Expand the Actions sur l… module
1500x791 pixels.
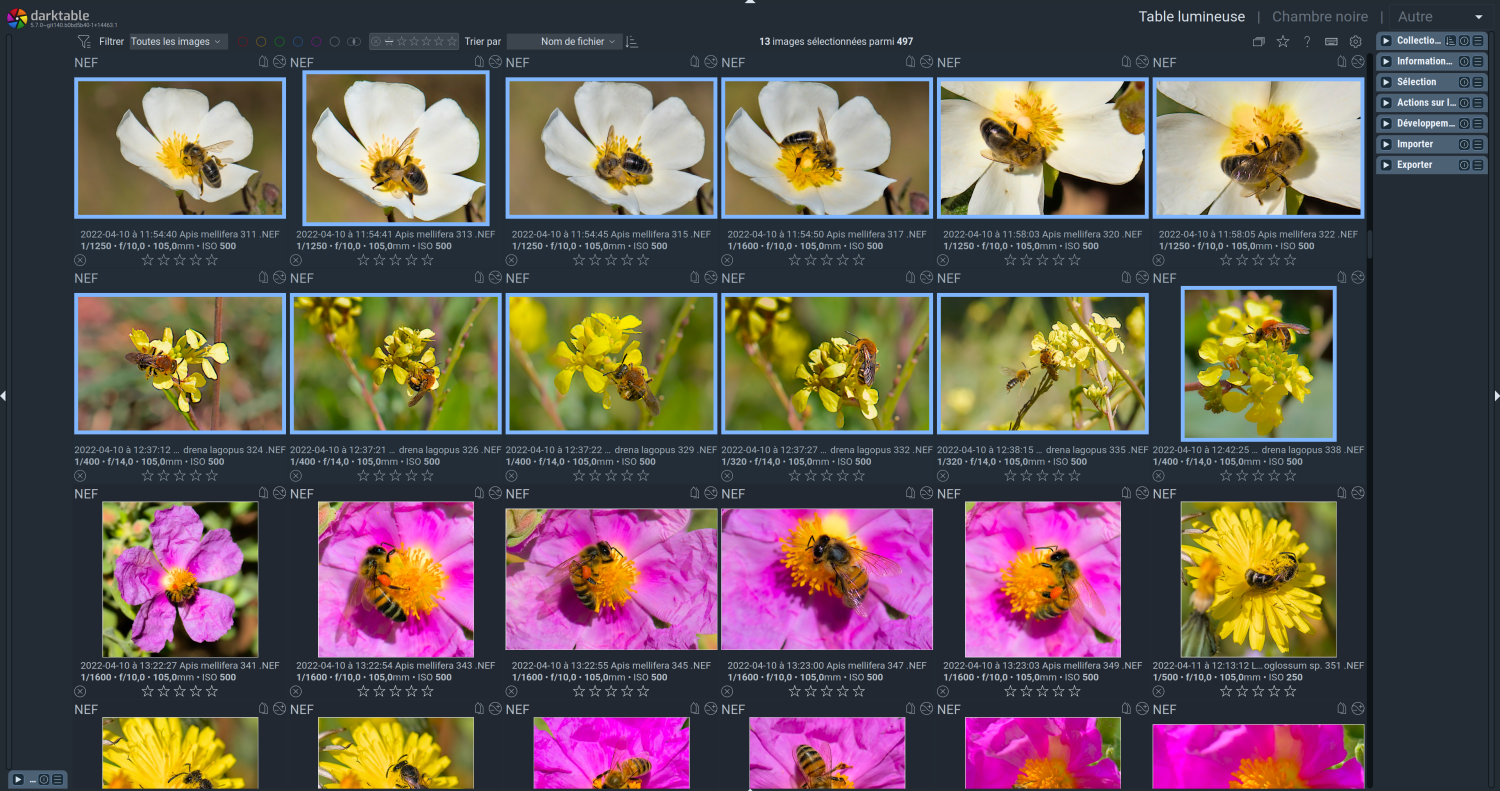point(1386,103)
